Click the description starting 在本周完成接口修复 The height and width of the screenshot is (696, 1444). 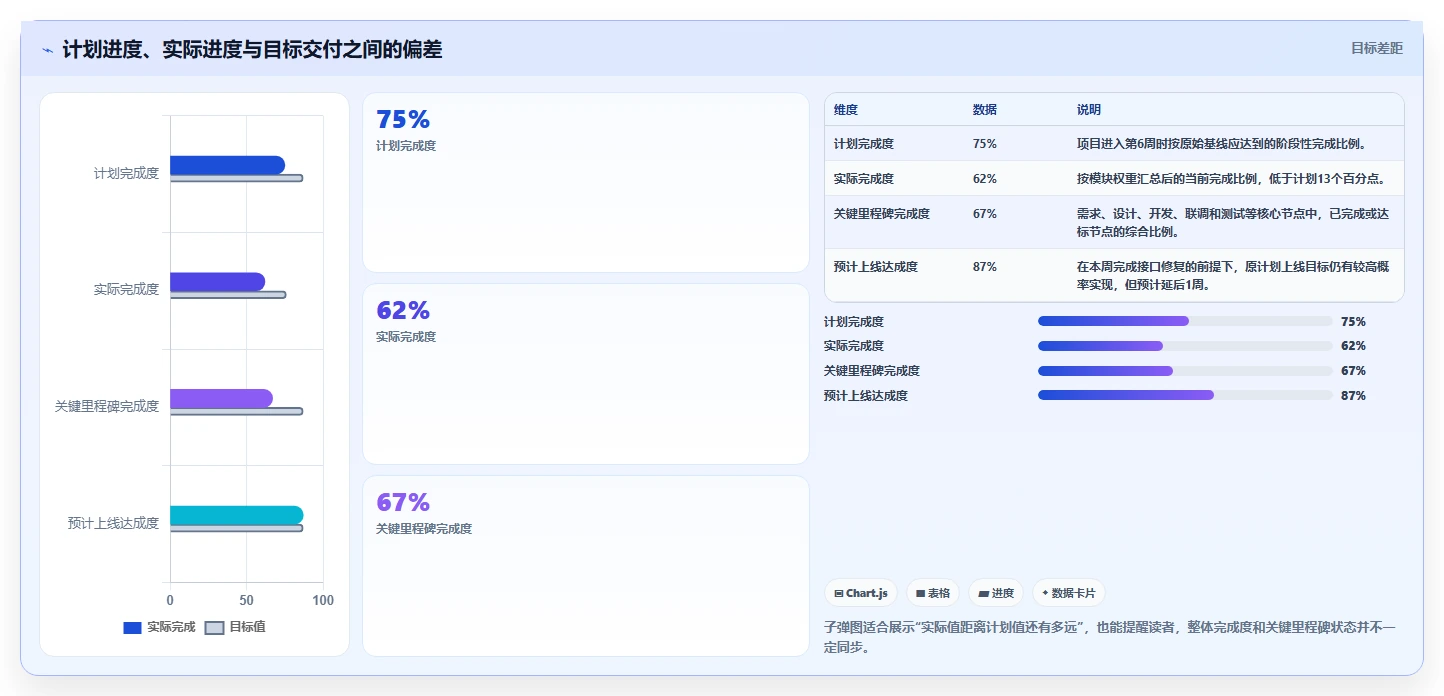(x=1233, y=276)
